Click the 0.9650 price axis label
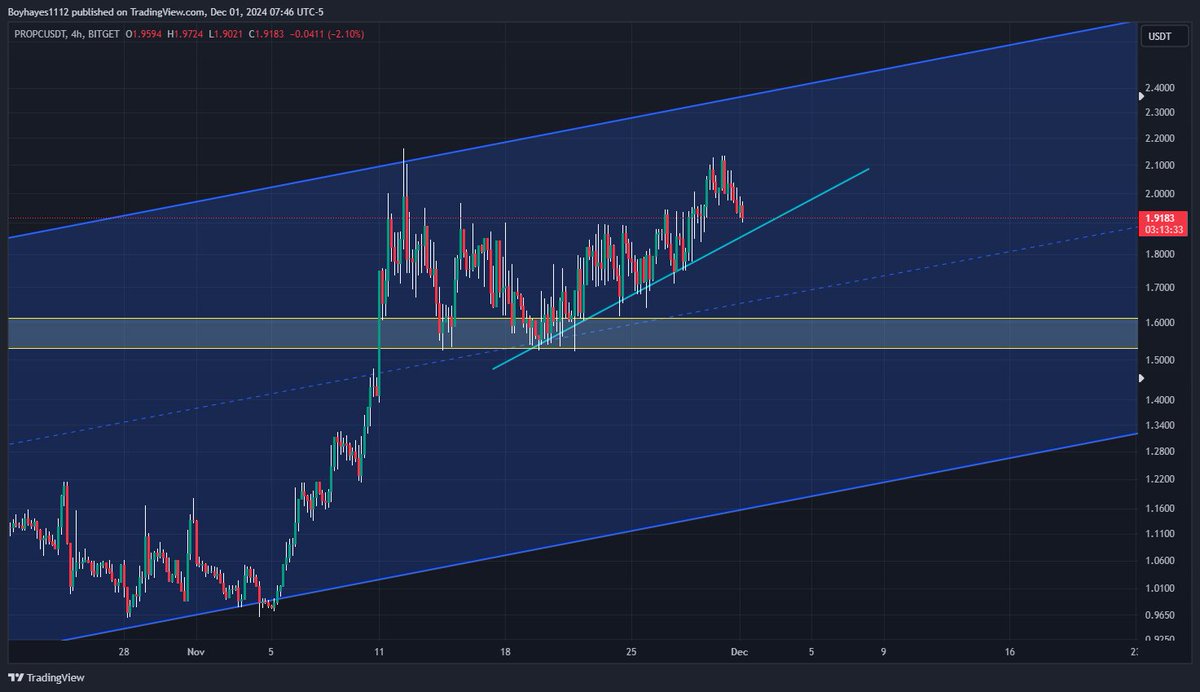This screenshot has height=692, width=1200. (1161, 616)
